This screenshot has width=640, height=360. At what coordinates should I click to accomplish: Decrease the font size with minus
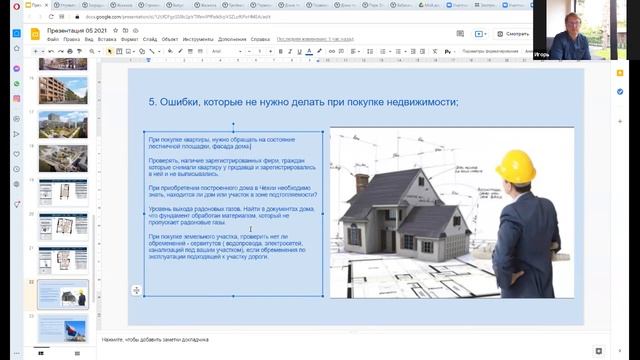[249, 51]
